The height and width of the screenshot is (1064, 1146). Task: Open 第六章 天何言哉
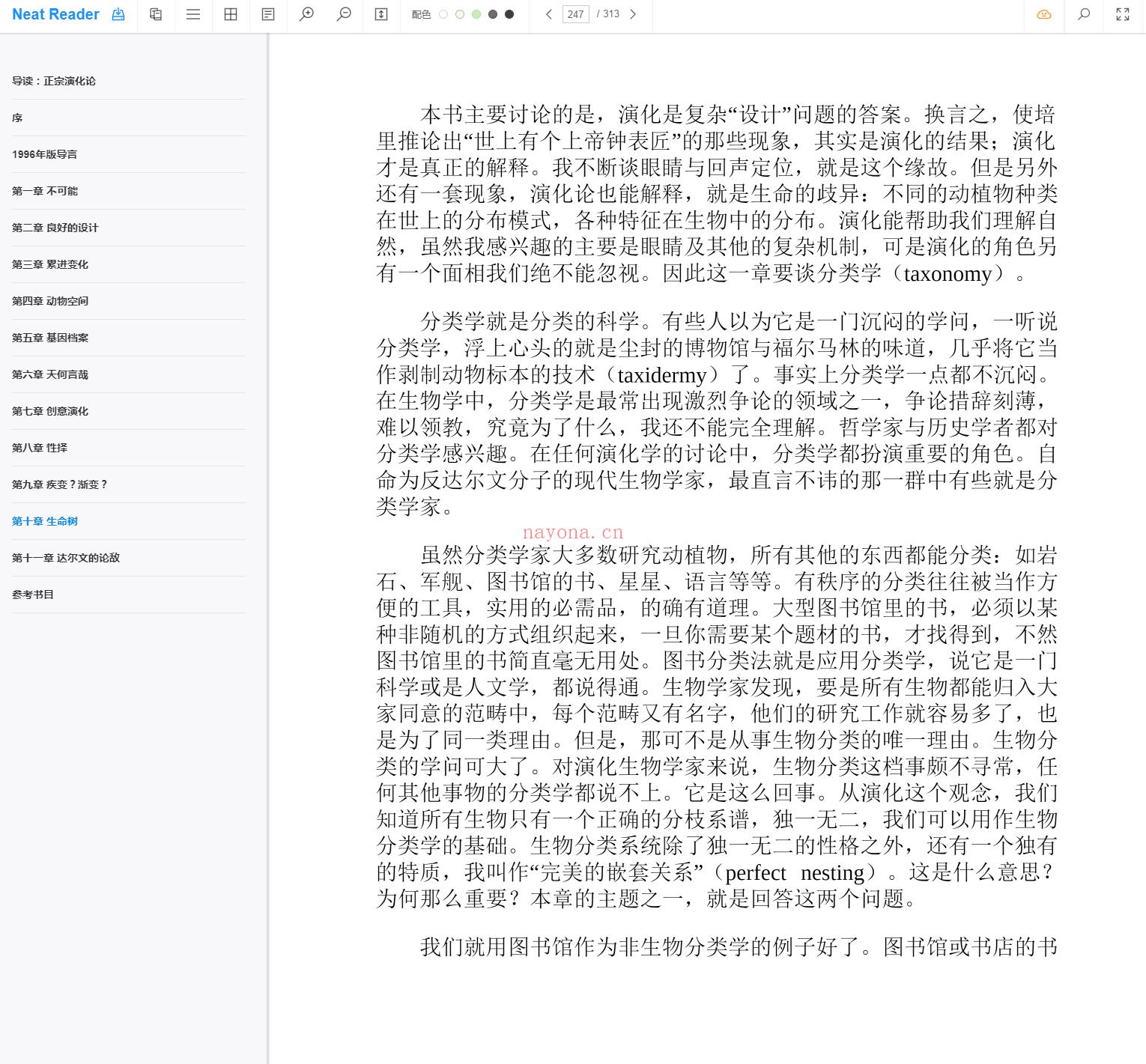tap(50, 374)
